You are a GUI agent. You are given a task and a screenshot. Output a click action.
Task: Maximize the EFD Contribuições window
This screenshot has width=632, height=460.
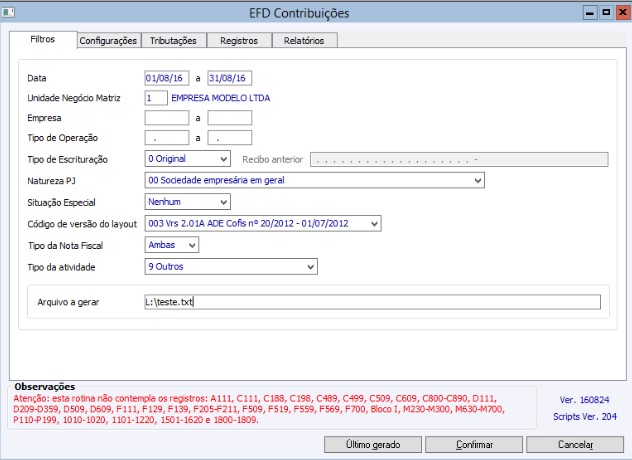[x=606, y=13]
